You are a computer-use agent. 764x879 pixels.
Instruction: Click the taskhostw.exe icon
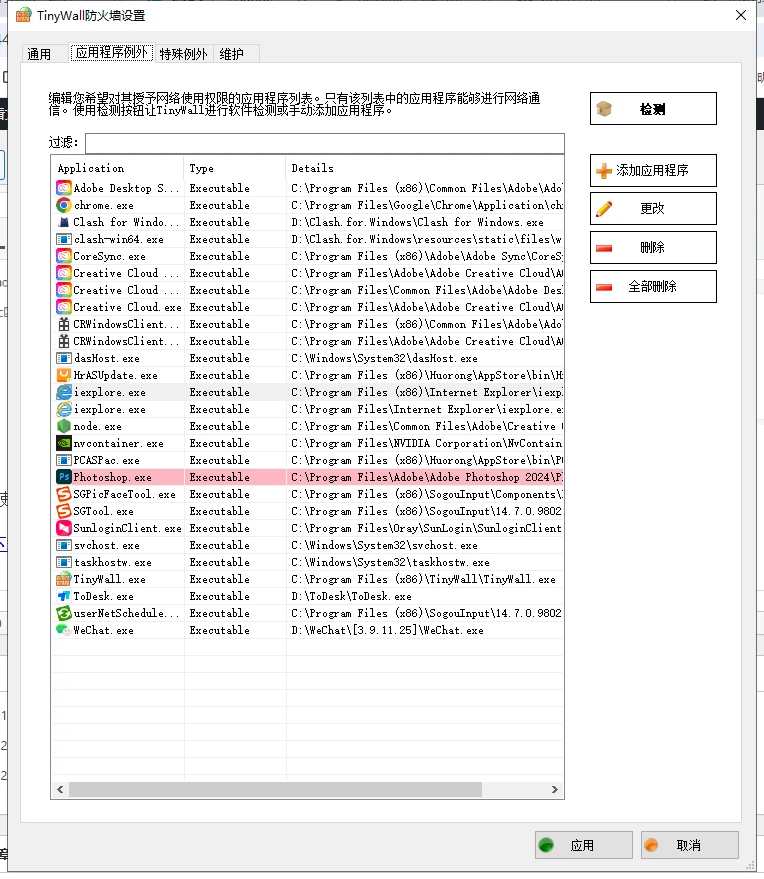pyautogui.click(x=64, y=562)
